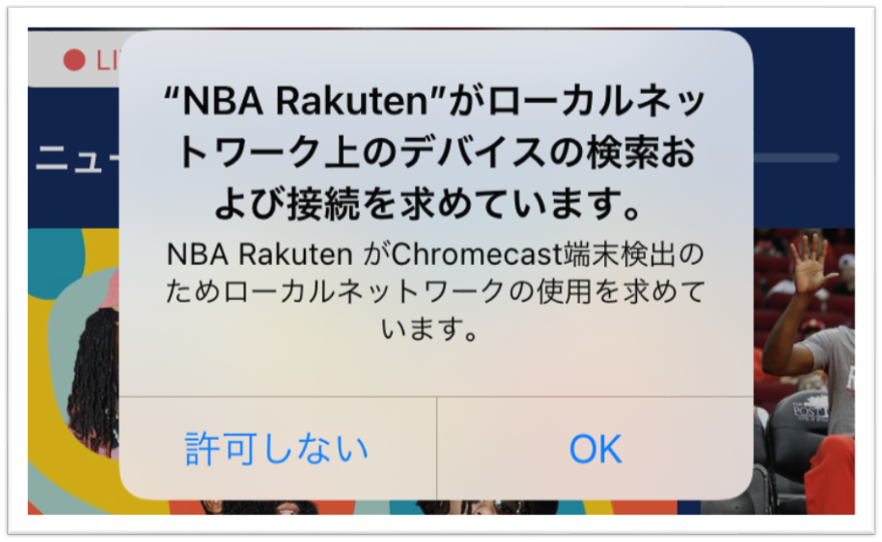Confirm local network access with OK
Viewport: 882px width, 542px height.
595,449
